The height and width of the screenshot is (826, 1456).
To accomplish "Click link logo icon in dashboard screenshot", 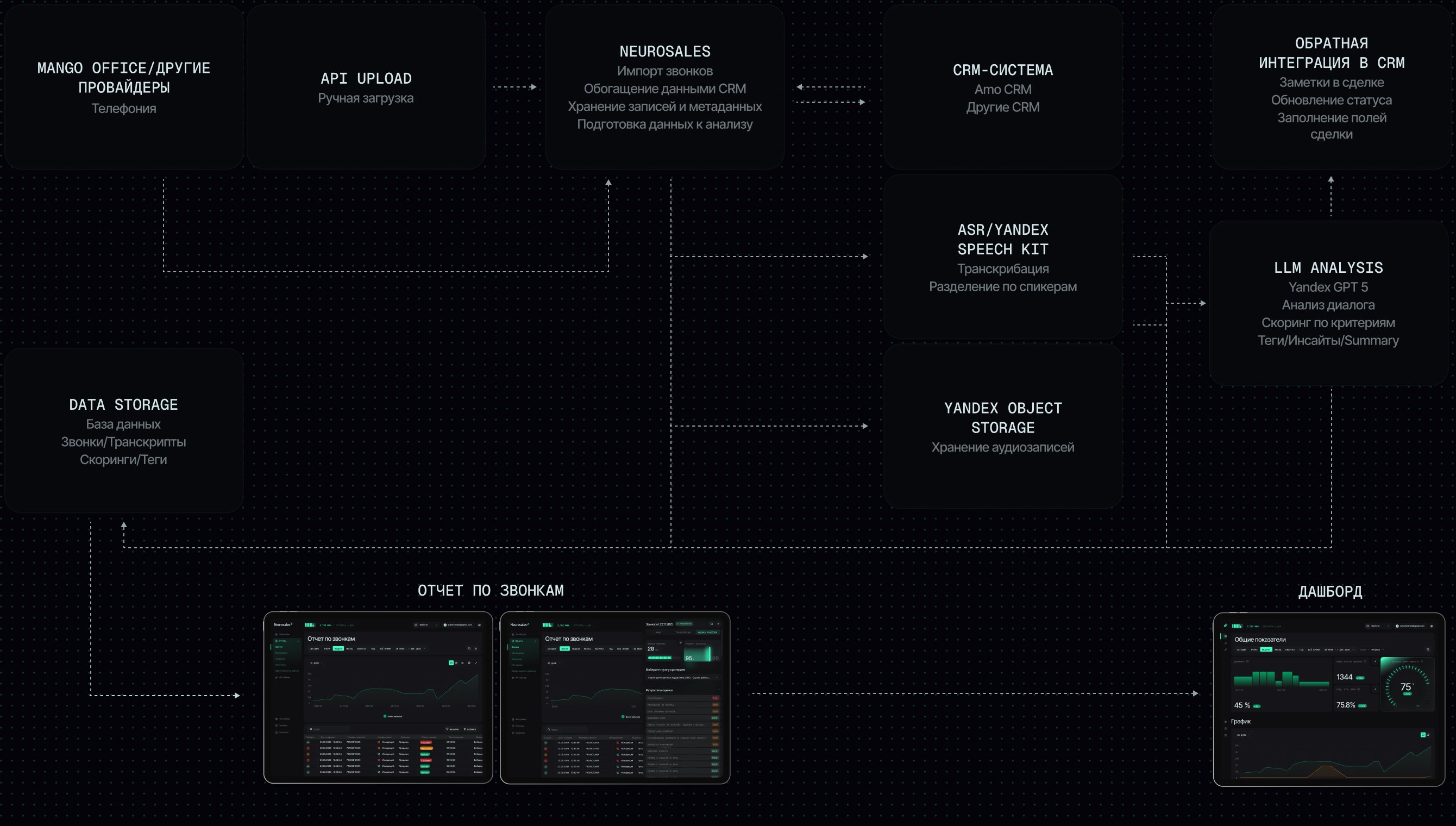I will tap(1226, 625).
